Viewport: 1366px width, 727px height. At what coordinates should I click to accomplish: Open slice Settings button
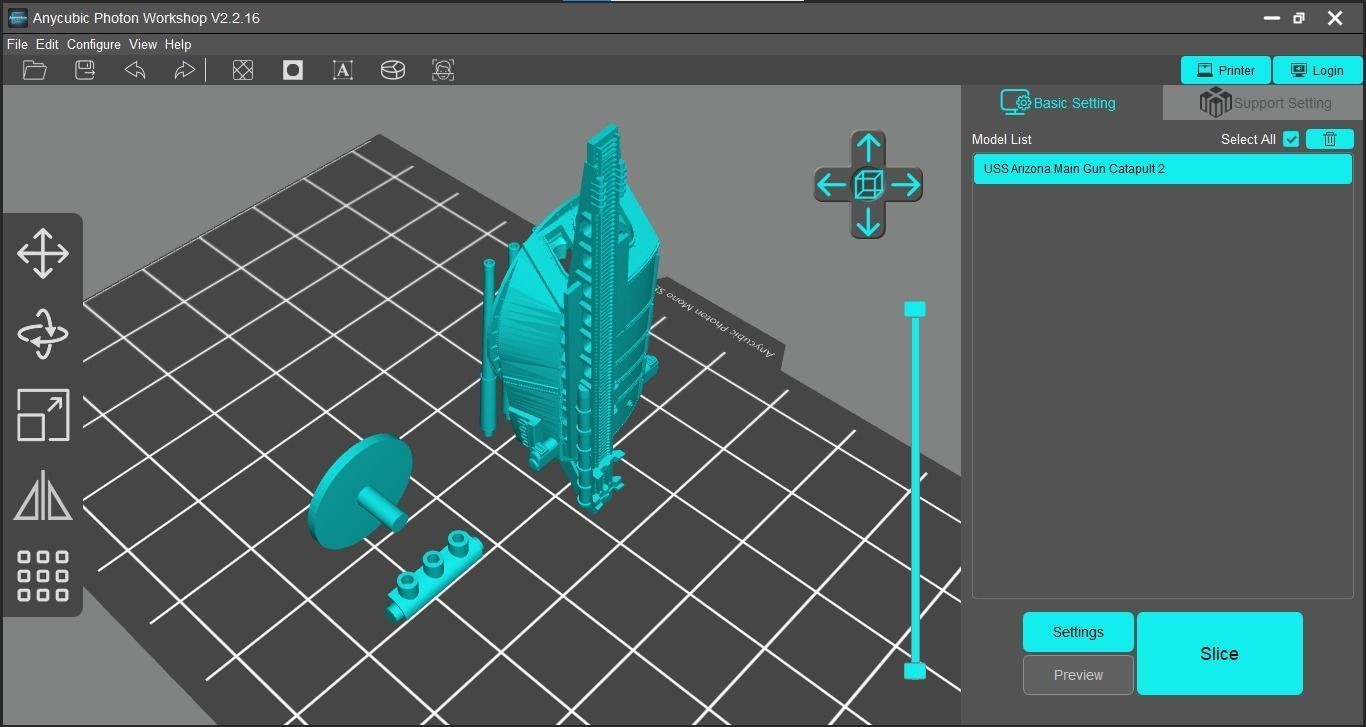click(1078, 632)
